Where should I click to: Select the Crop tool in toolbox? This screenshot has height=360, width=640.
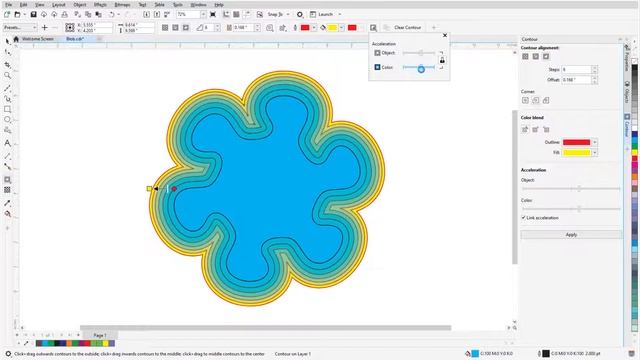(x=7, y=65)
